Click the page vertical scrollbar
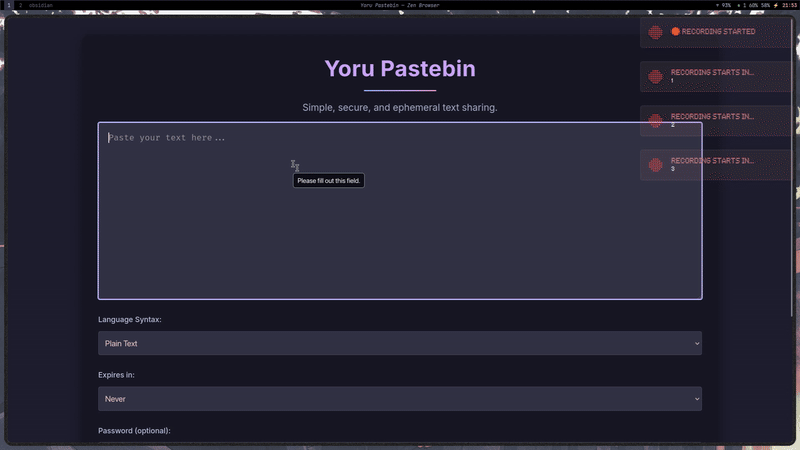800x450 pixels. tap(792, 168)
